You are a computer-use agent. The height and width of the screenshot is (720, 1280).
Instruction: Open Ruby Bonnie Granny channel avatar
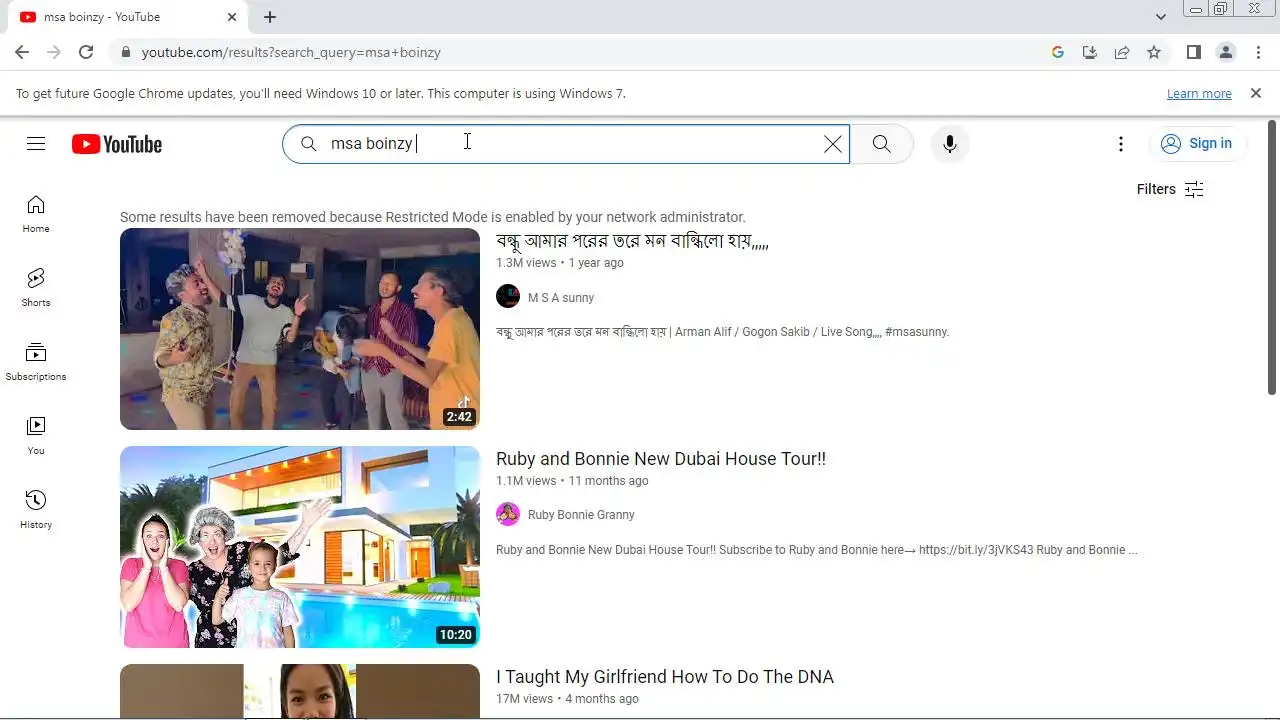508,514
